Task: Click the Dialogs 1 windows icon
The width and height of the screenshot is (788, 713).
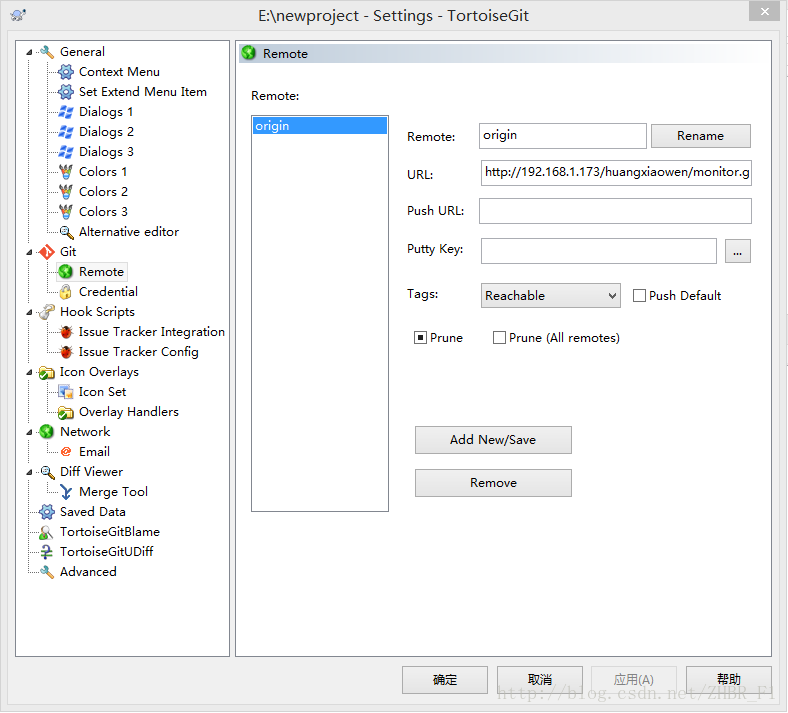Action: point(66,112)
